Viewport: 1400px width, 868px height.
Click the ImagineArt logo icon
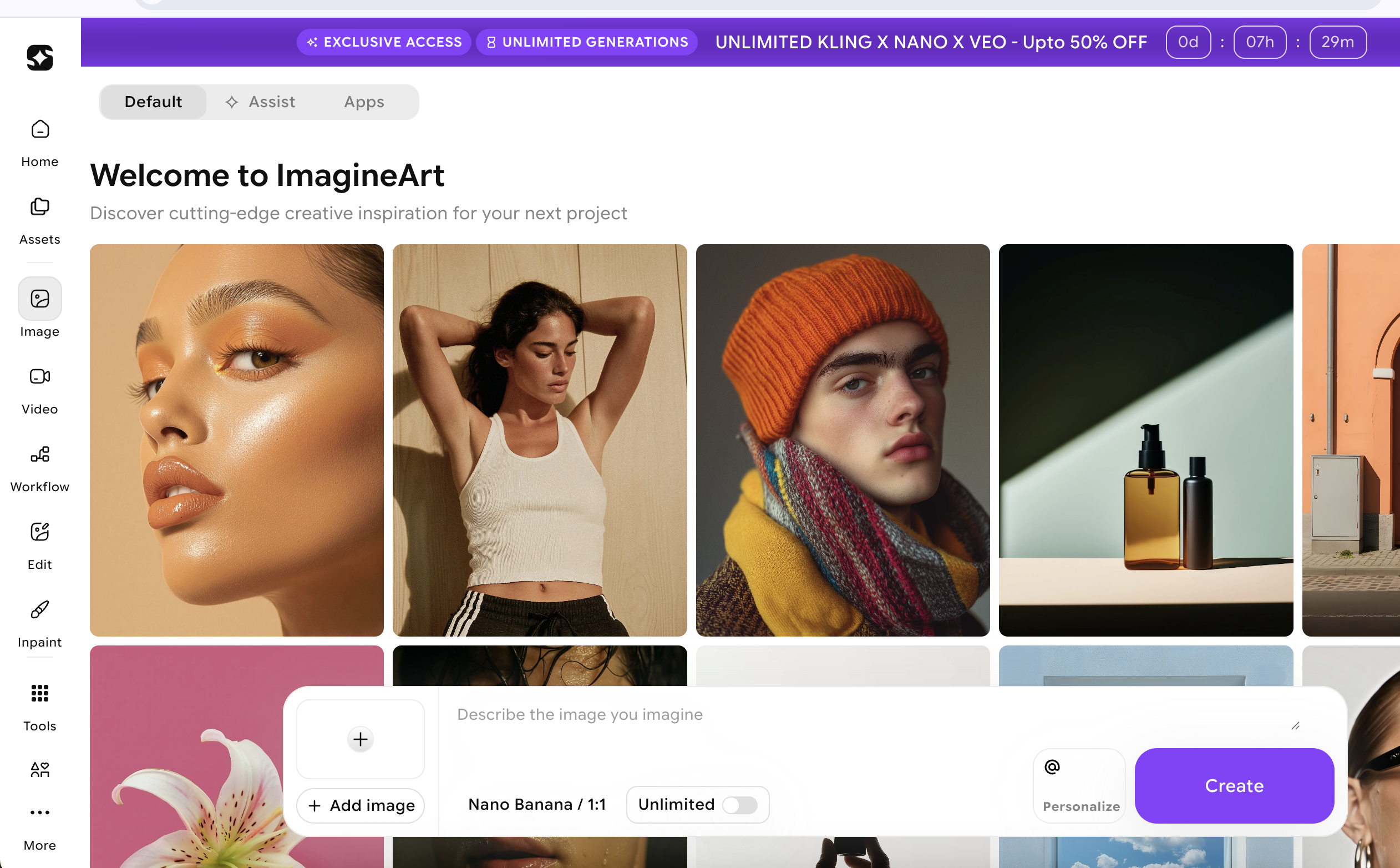coord(39,58)
